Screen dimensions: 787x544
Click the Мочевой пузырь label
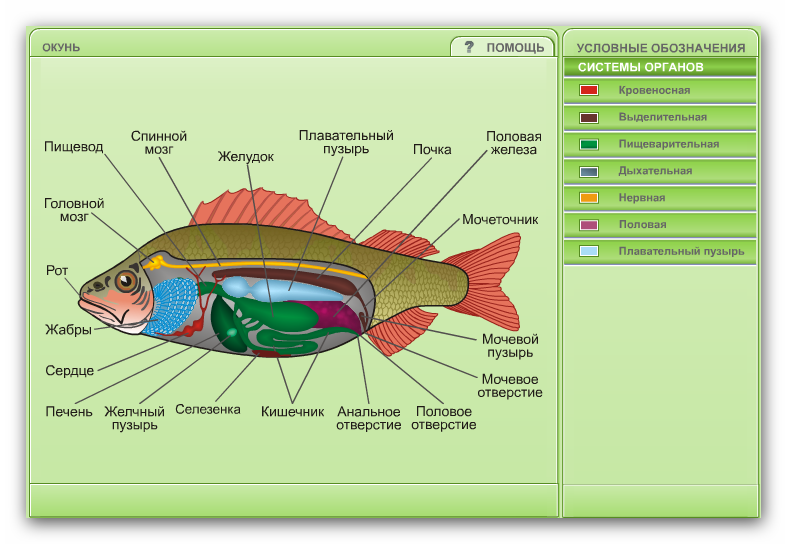pos(510,346)
